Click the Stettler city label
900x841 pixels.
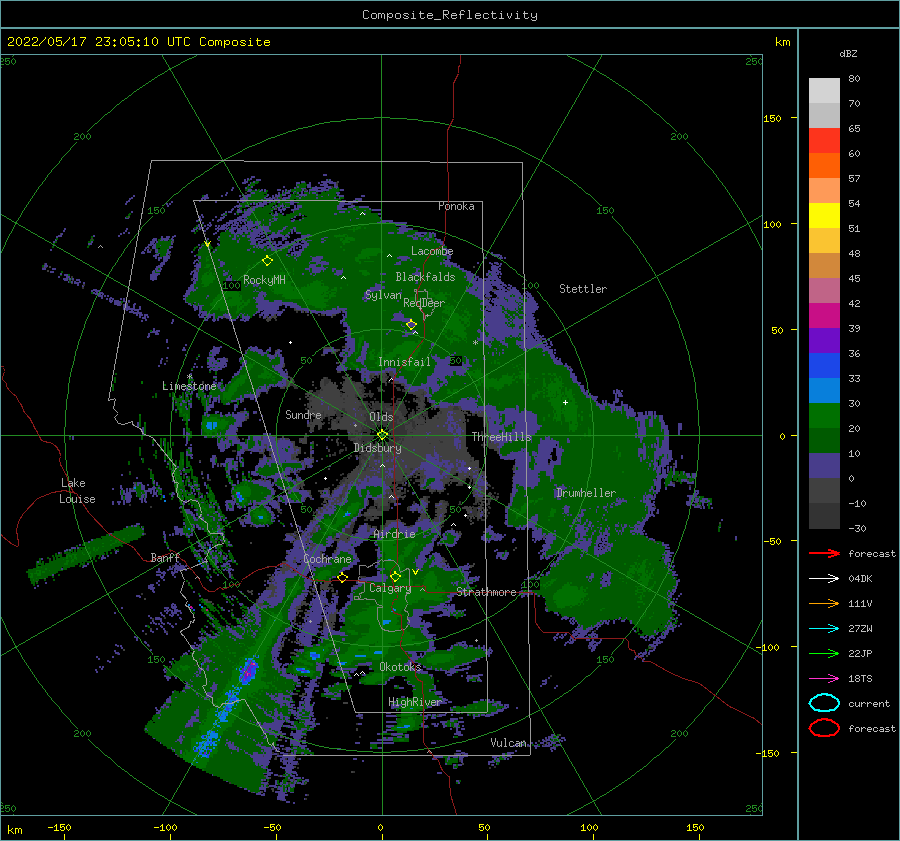583,289
